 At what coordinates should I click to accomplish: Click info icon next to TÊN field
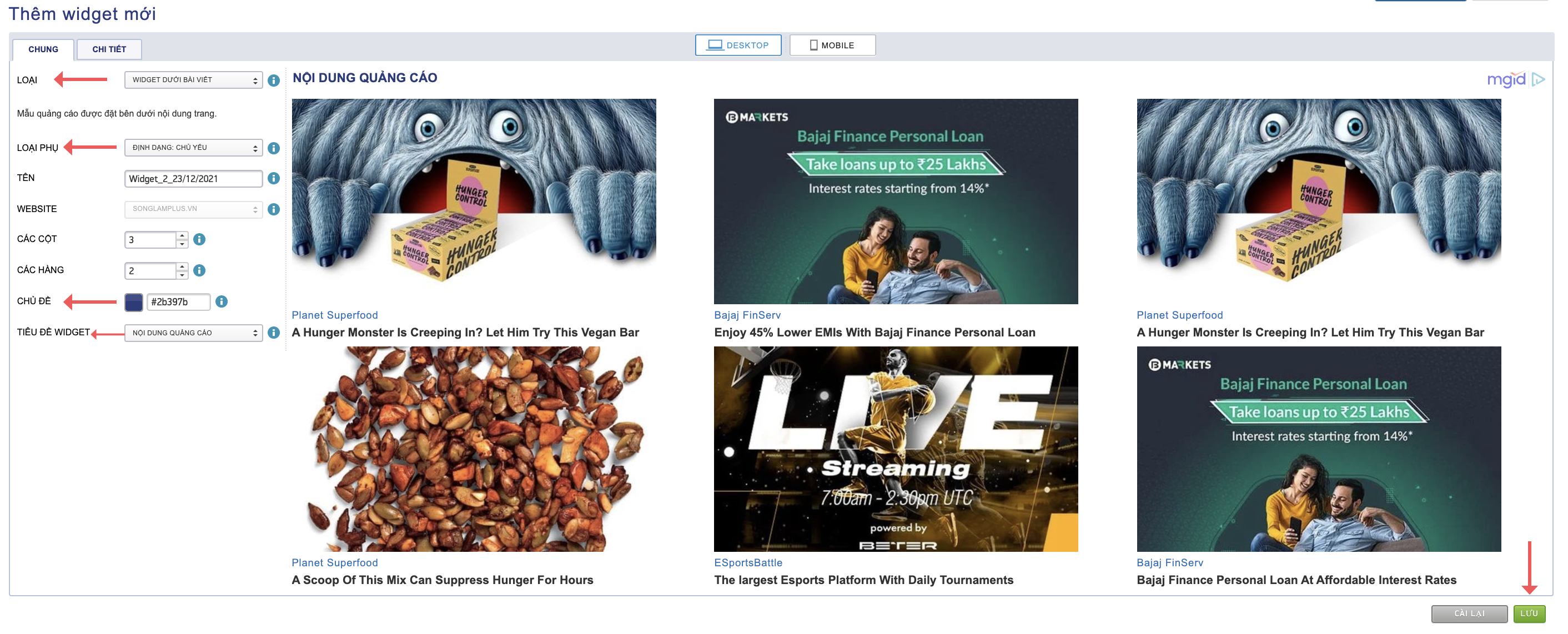(274, 178)
